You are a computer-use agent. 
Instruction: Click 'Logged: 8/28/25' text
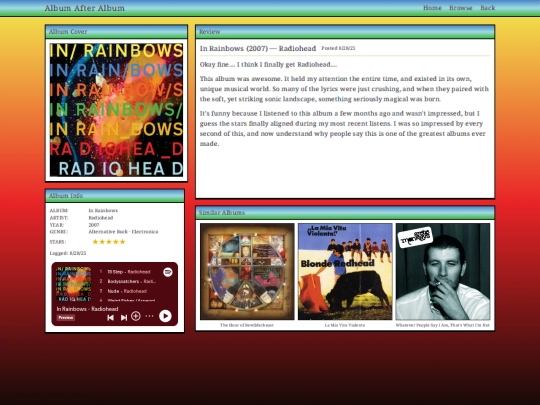point(68,253)
